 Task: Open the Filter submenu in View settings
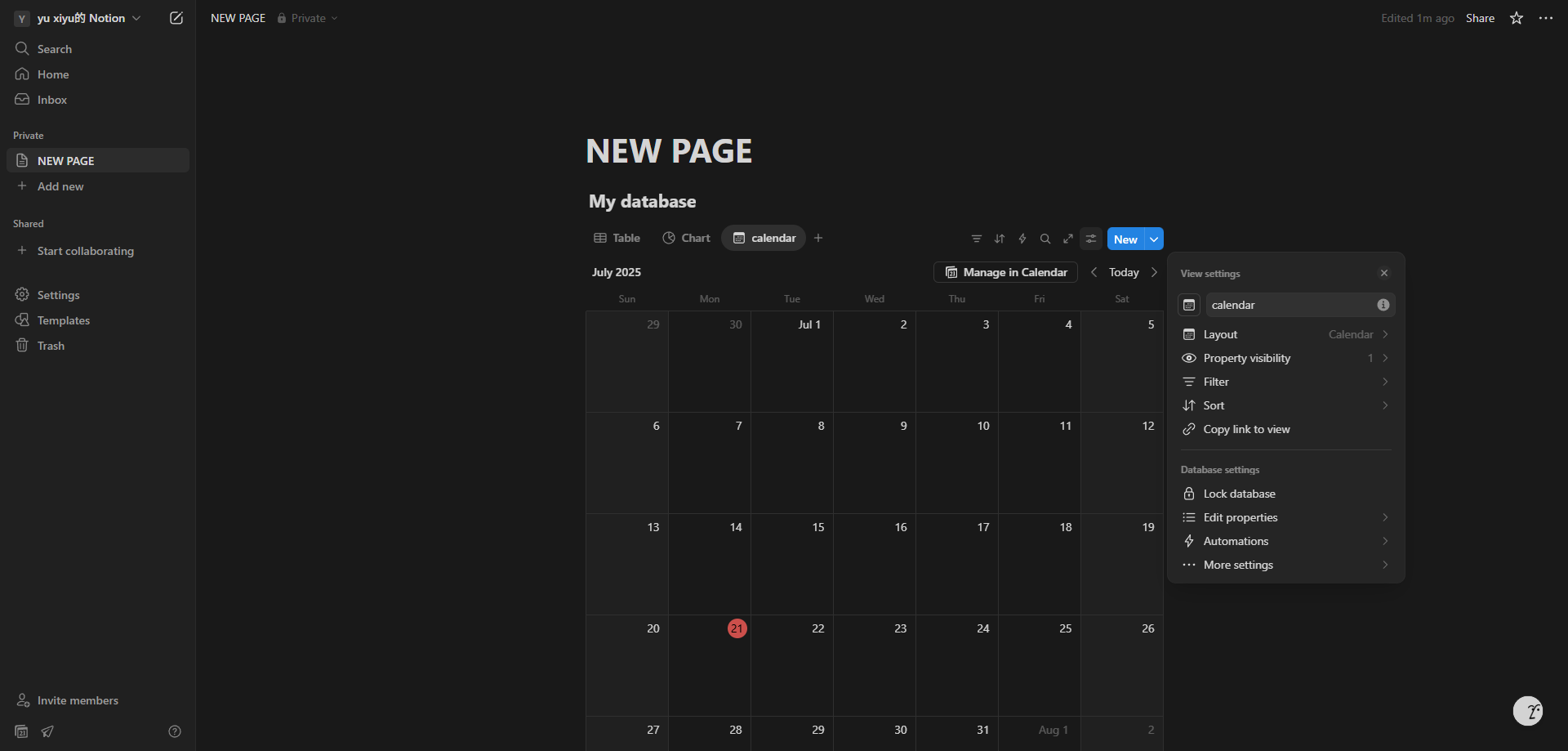point(1286,382)
